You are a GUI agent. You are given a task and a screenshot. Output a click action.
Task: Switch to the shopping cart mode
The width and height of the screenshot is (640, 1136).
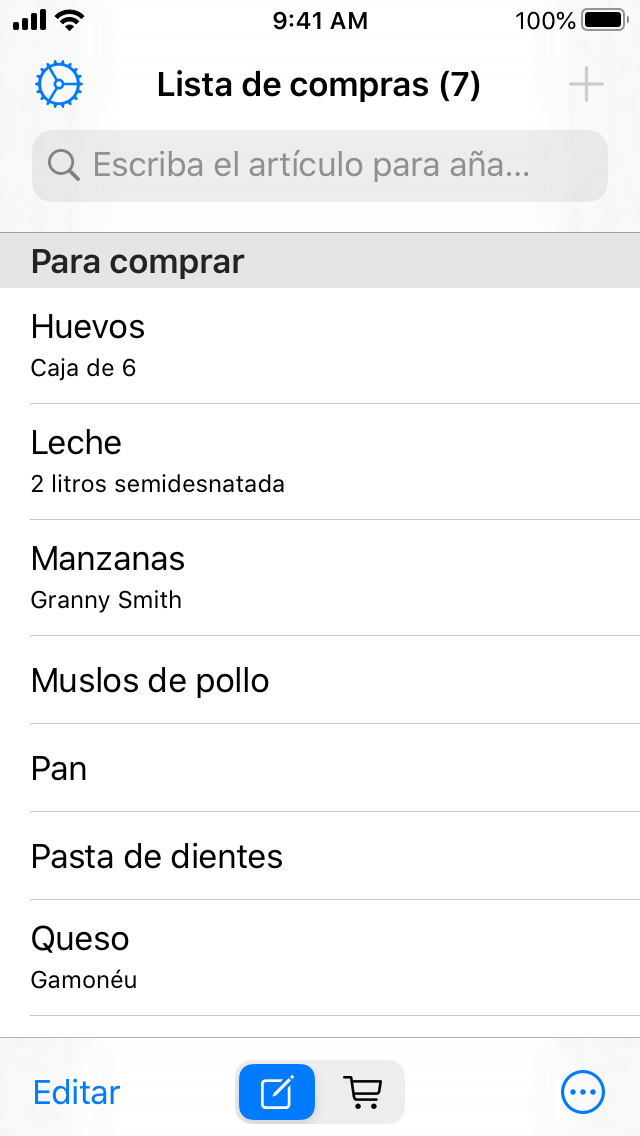pos(363,1092)
